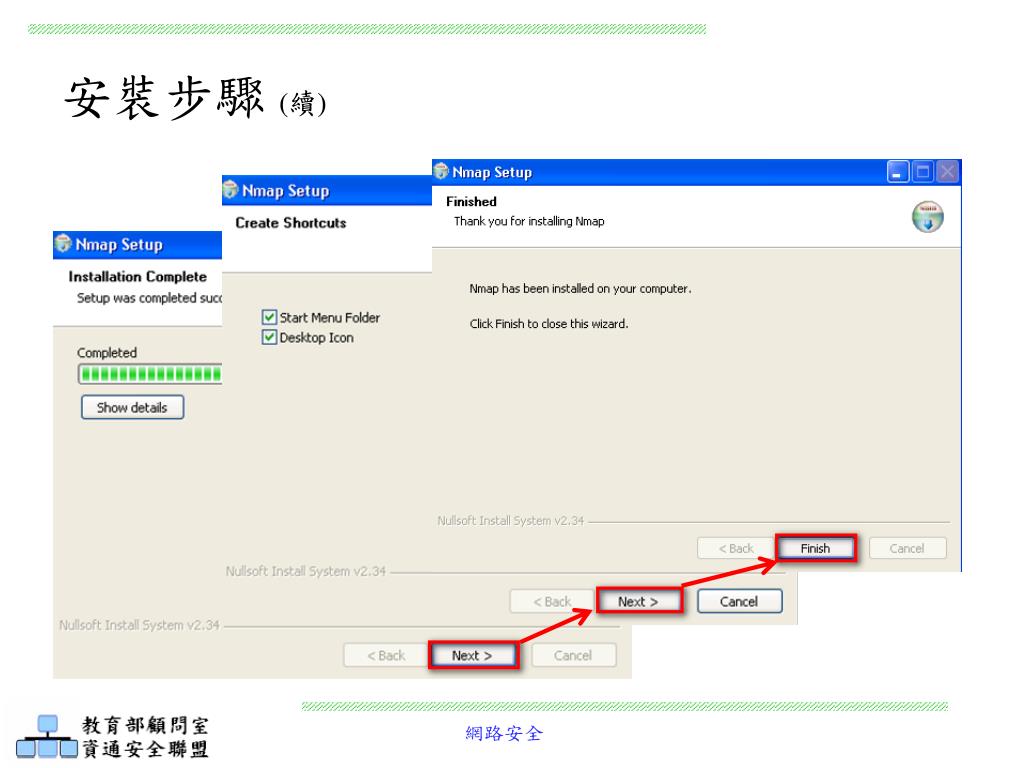Click the network diagram logo at bottom left
Screen dimensions: 1024x768
pos(47,737)
